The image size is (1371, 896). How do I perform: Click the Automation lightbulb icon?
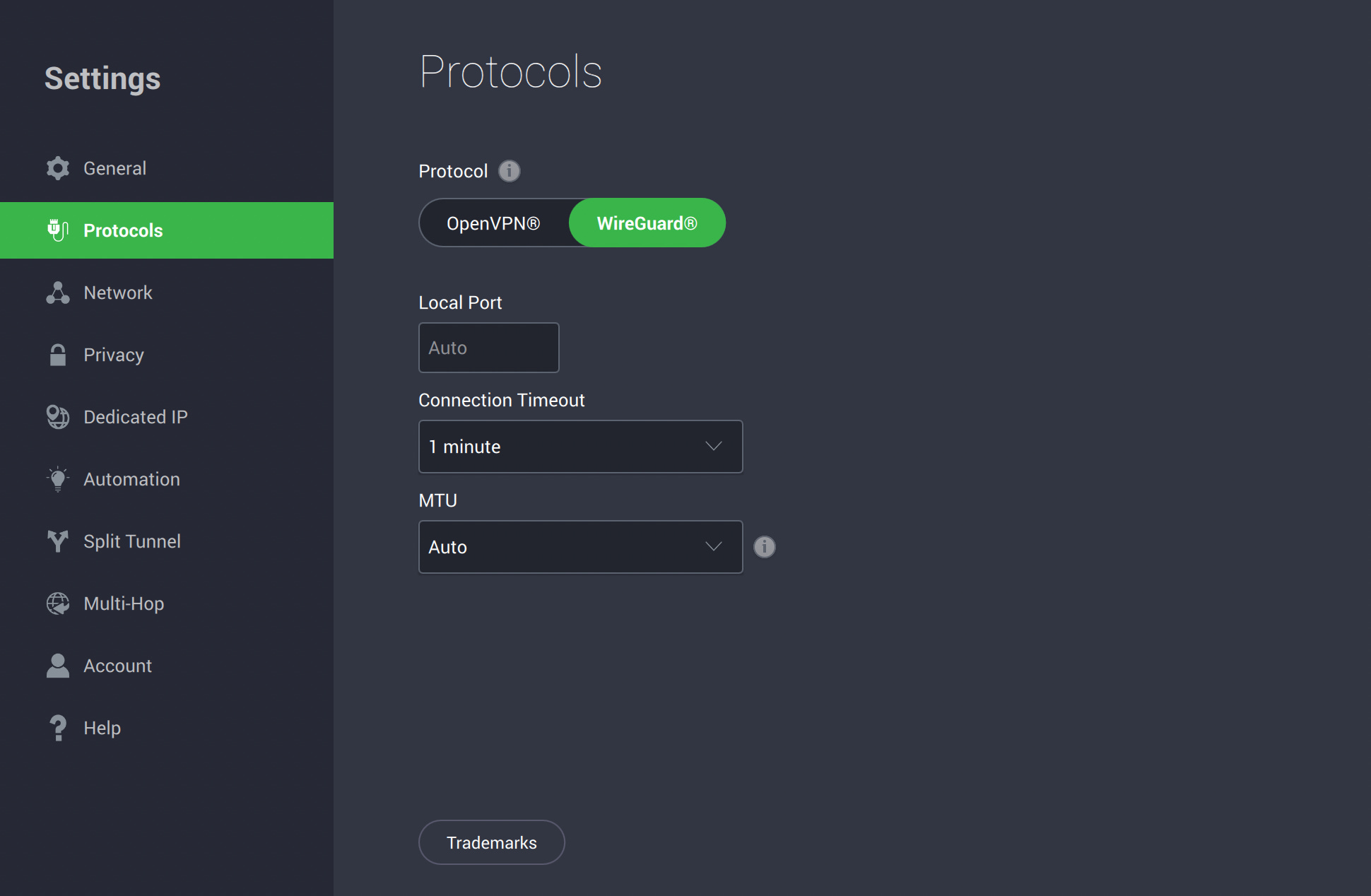coord(58,479)
